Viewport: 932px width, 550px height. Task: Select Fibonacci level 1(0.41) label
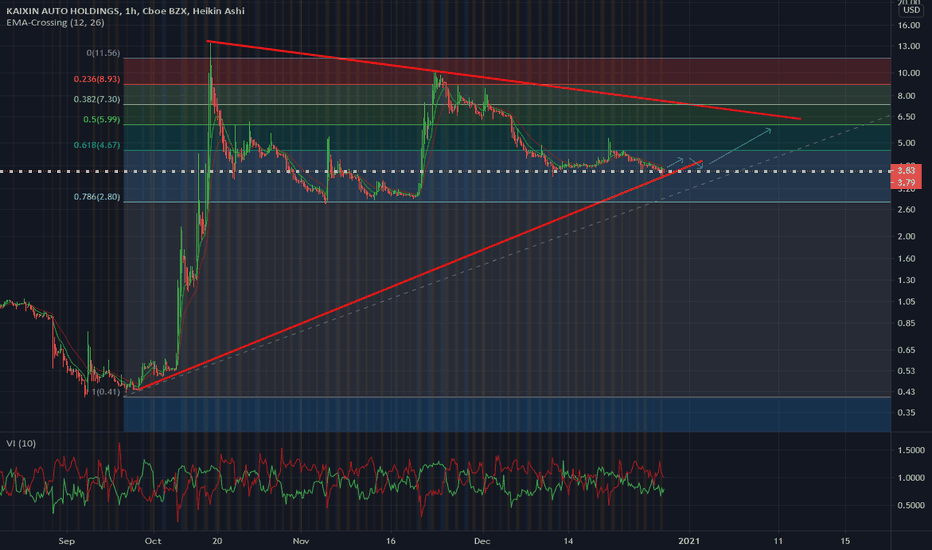tap(106, 392)
